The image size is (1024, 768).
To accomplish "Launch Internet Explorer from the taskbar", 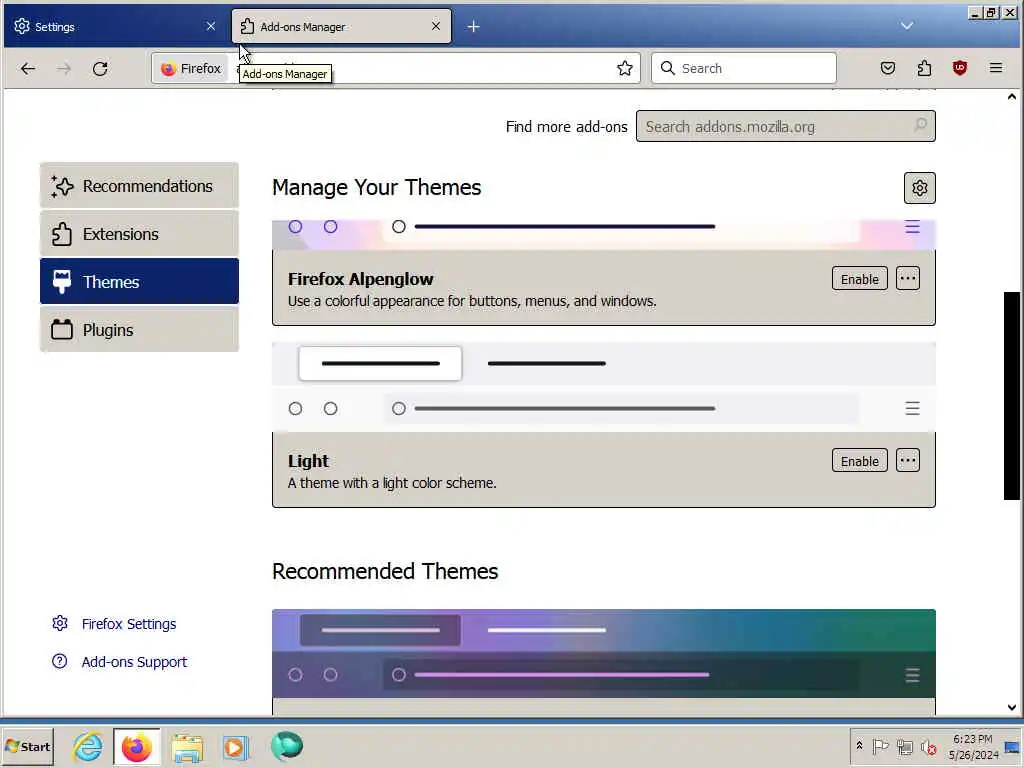I will (88, 746).
